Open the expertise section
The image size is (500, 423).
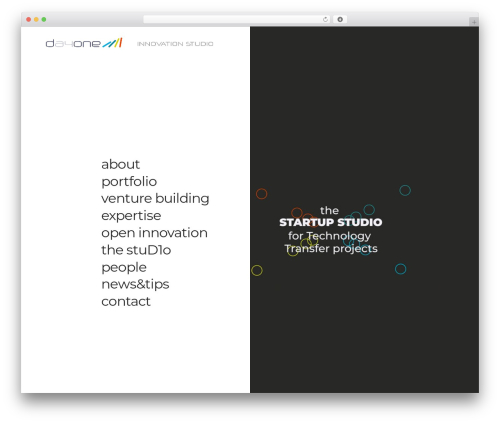pyautogui.click(x=131, y=216)
